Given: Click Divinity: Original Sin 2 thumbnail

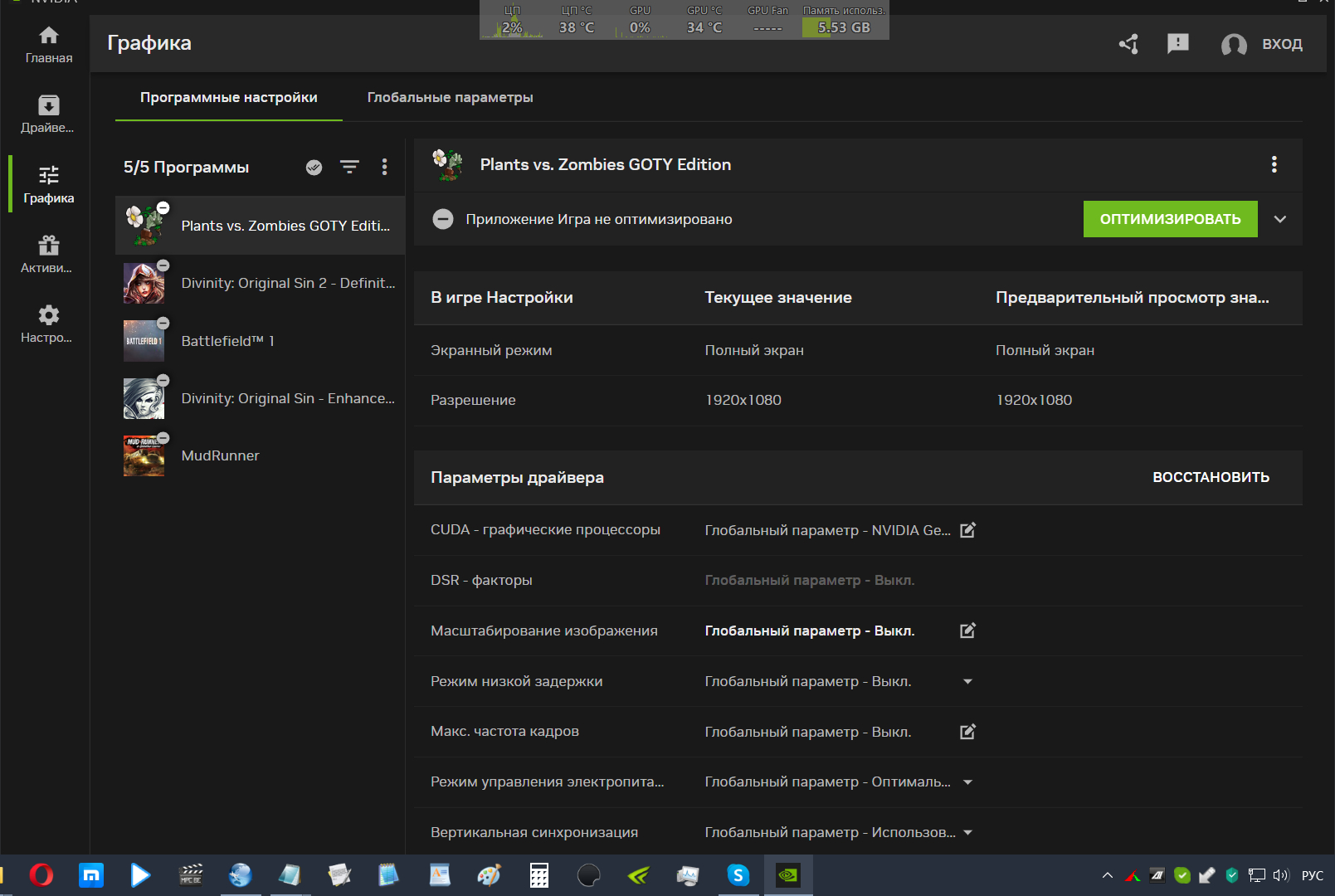Looking at the screenshot, I should tap(144, 283).
